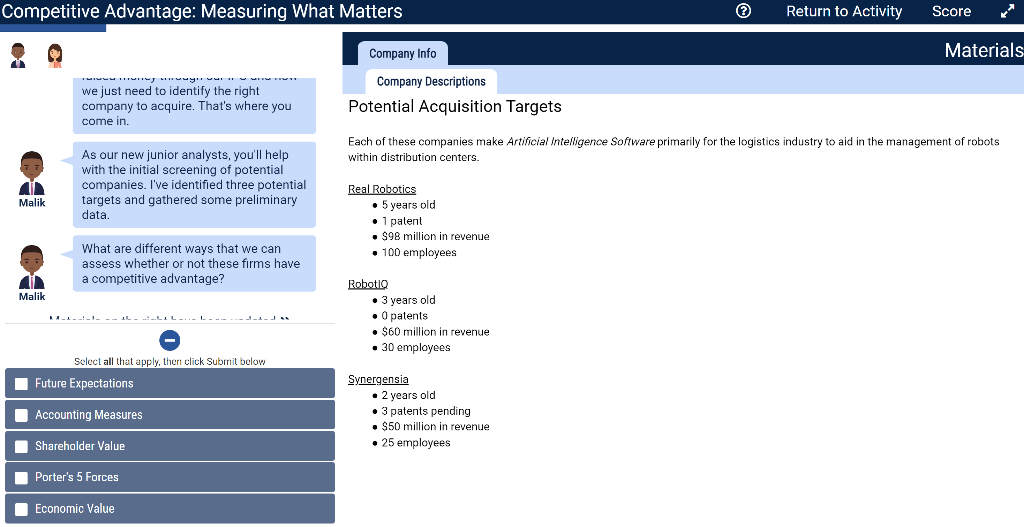Click the chat bubble asking about competitive advantage
1024x527 pixels.
pyautogui.click(x=194, y=263)
